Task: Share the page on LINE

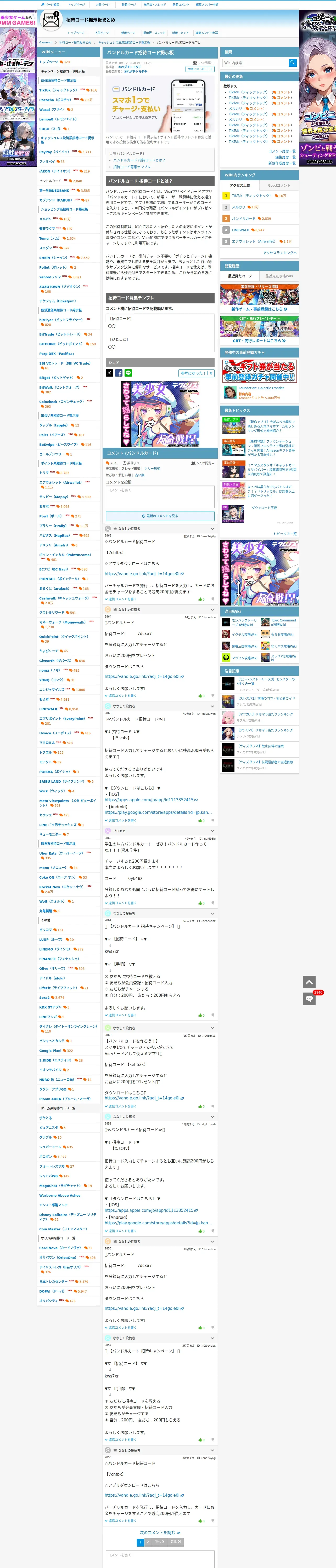Action: click(128, 373)
